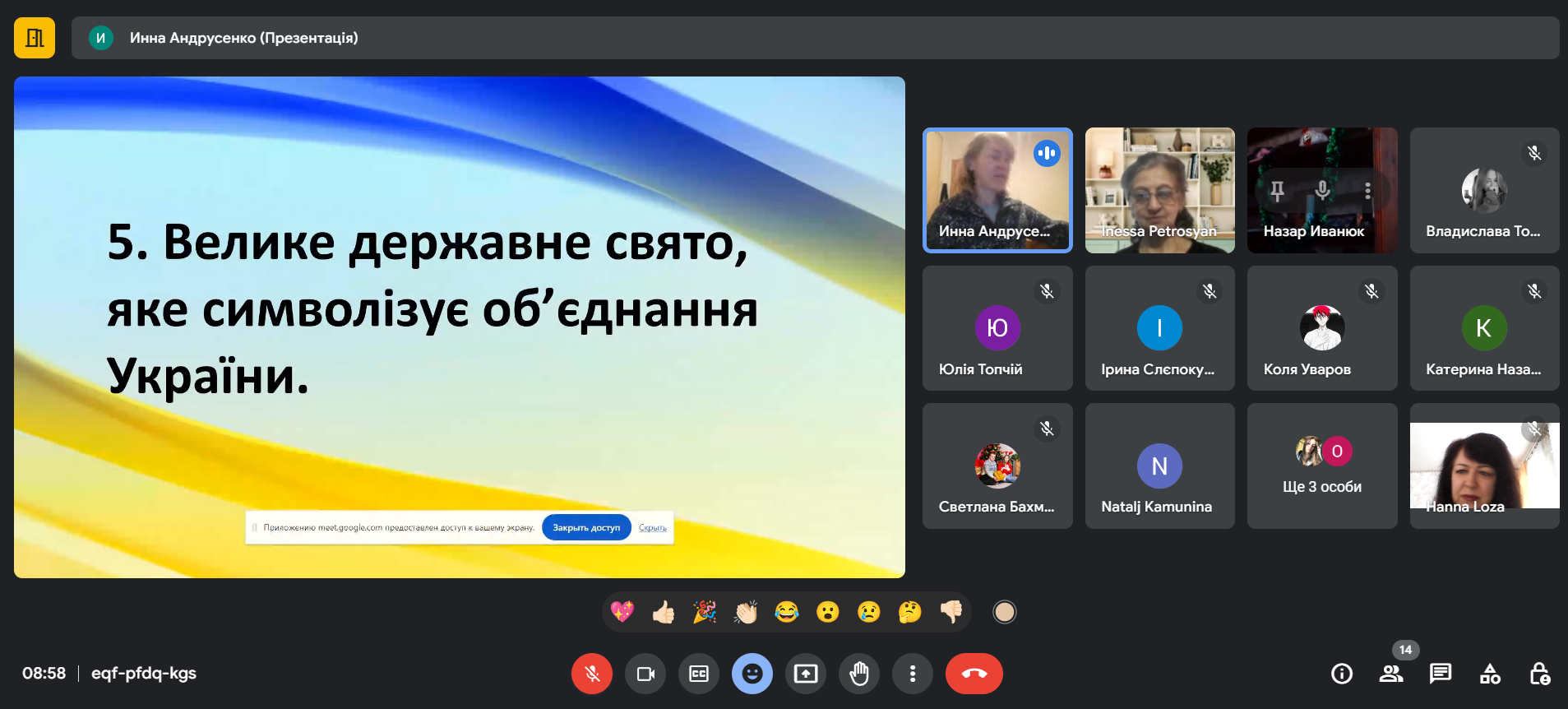Image resolution: width=1568 pixels, height=709 pixels.
Task: Open the chat with everyone panel
Action: pos(1440,674)
